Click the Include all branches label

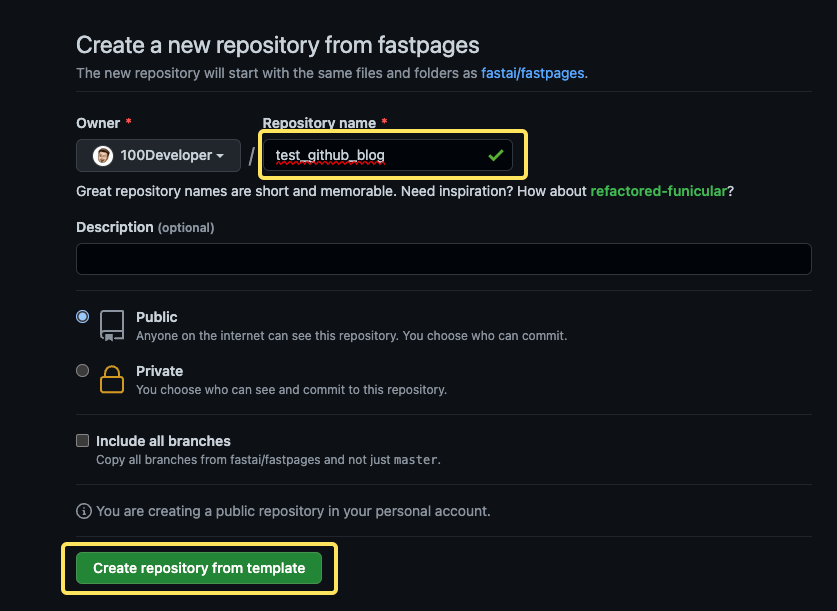[163, 441]
